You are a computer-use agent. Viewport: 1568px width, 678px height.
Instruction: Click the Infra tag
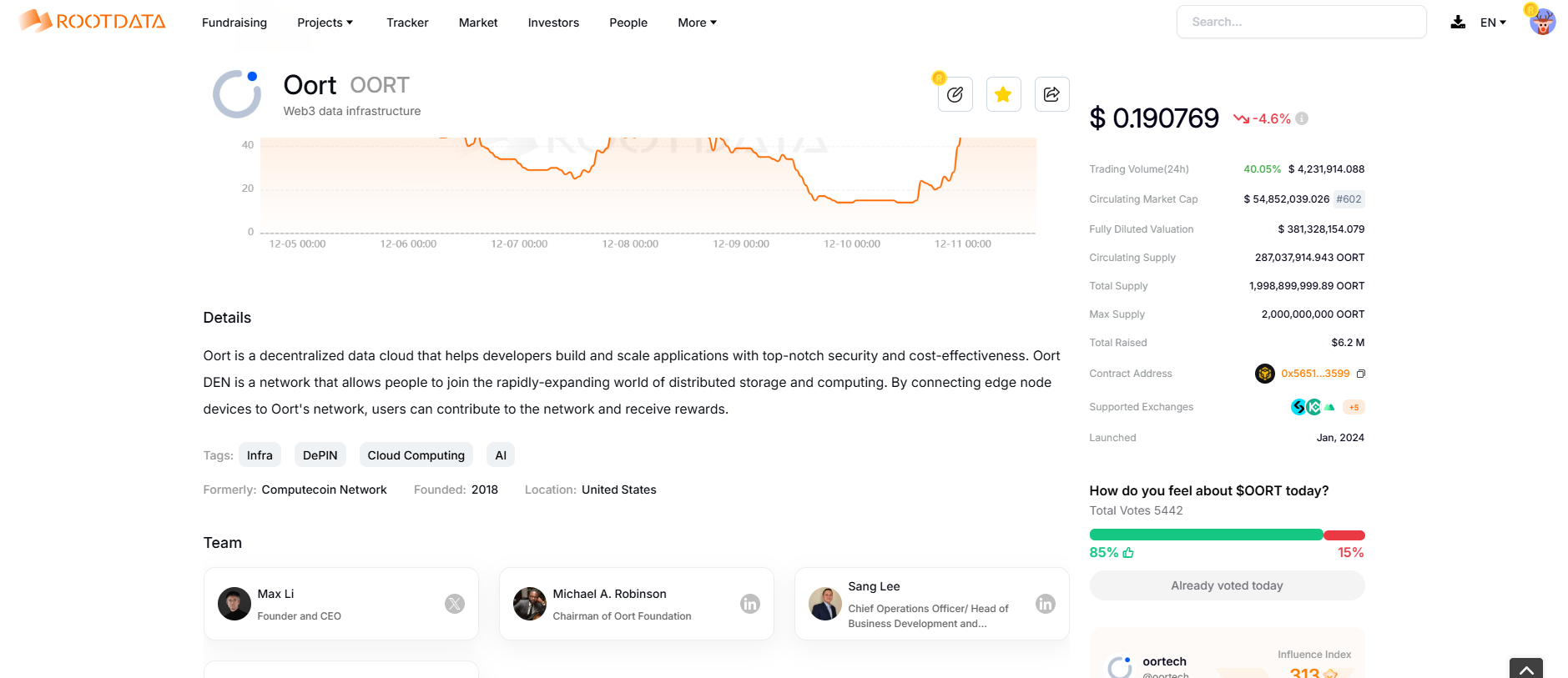click(260, 455)
